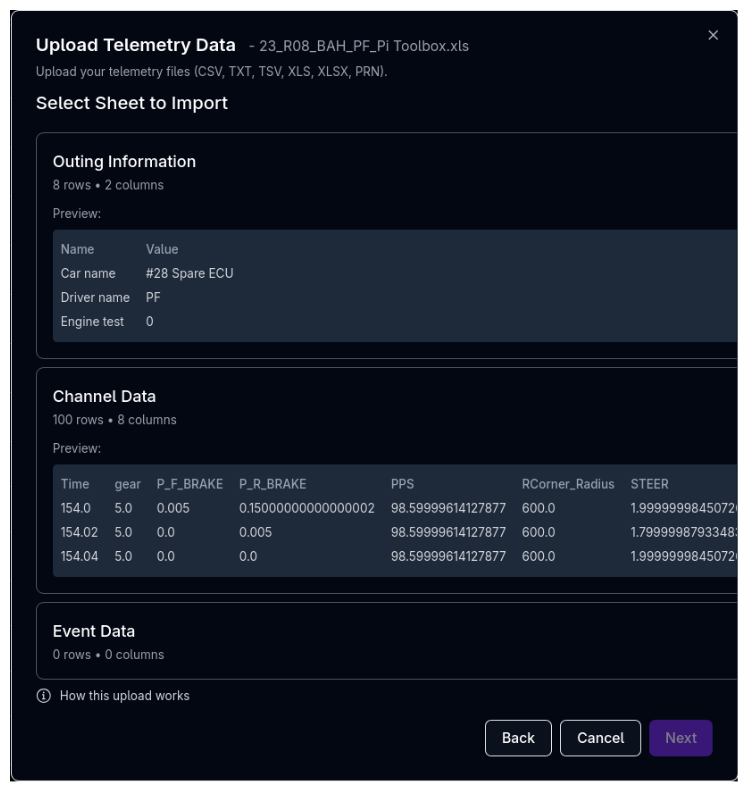Click the Engine test row label

pos(92,322)
